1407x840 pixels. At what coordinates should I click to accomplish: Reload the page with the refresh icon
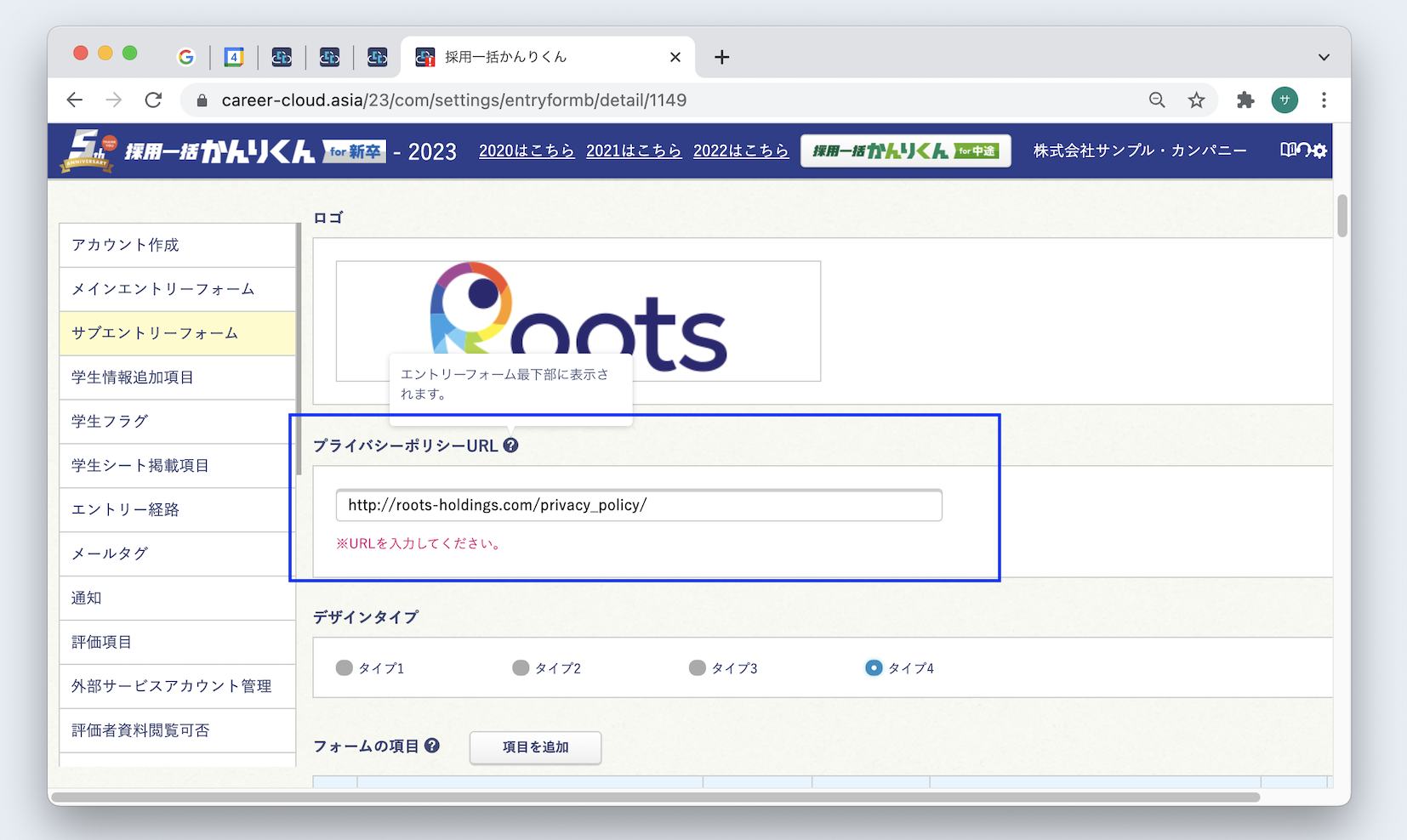pos(153,99)
